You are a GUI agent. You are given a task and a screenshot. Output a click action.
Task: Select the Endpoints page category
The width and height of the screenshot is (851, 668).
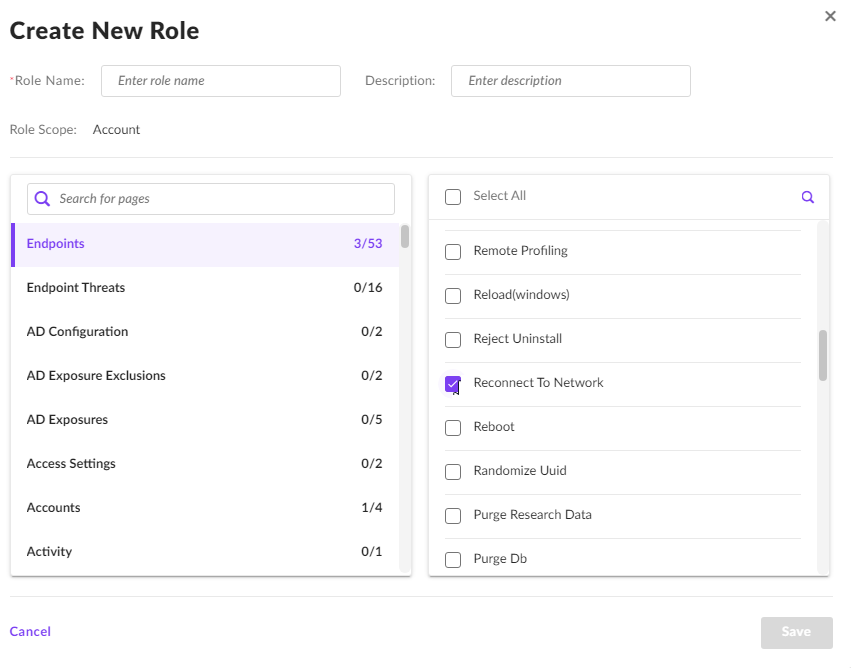(205, 244)
